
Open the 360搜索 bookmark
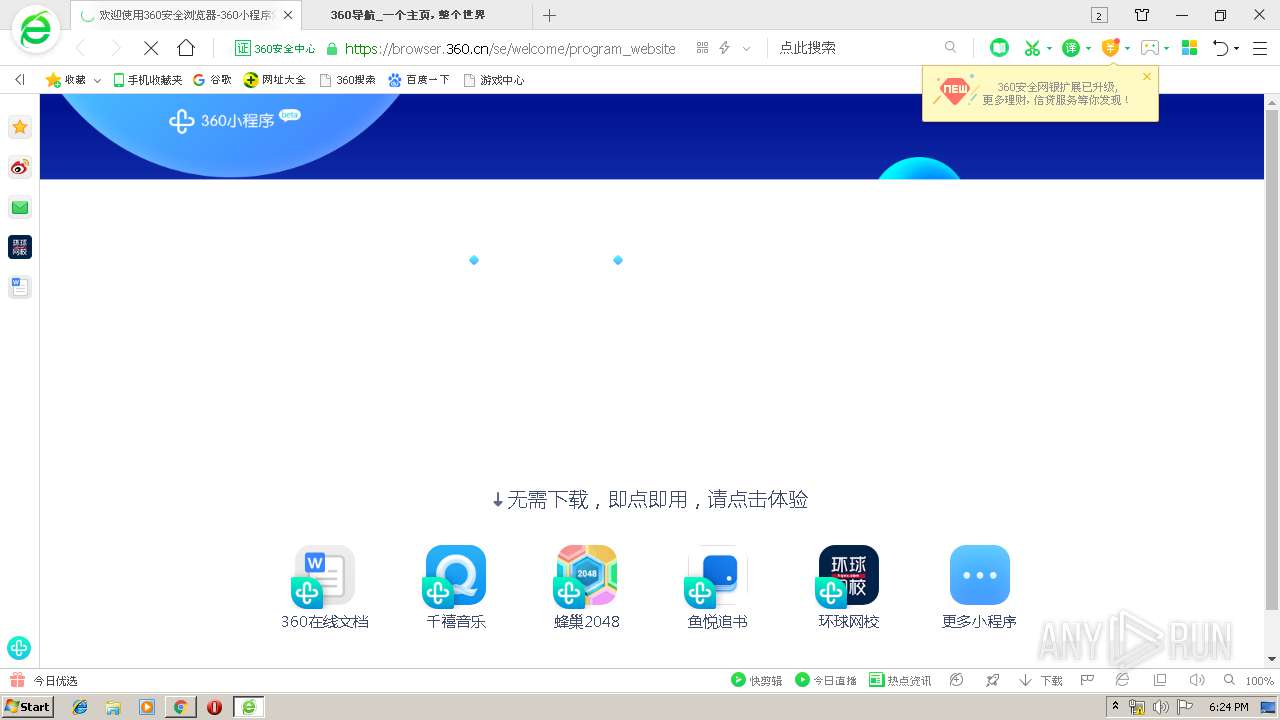[x=347, y=80]
